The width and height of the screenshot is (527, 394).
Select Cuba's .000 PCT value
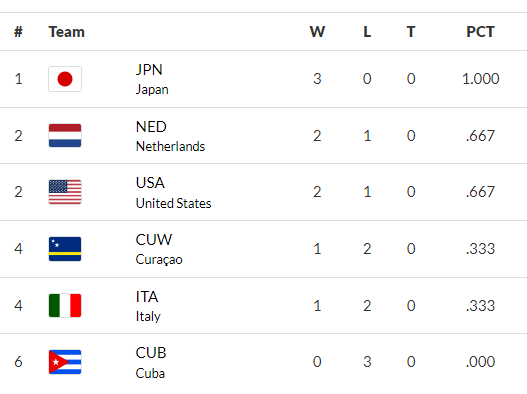(x=480, y=362)
